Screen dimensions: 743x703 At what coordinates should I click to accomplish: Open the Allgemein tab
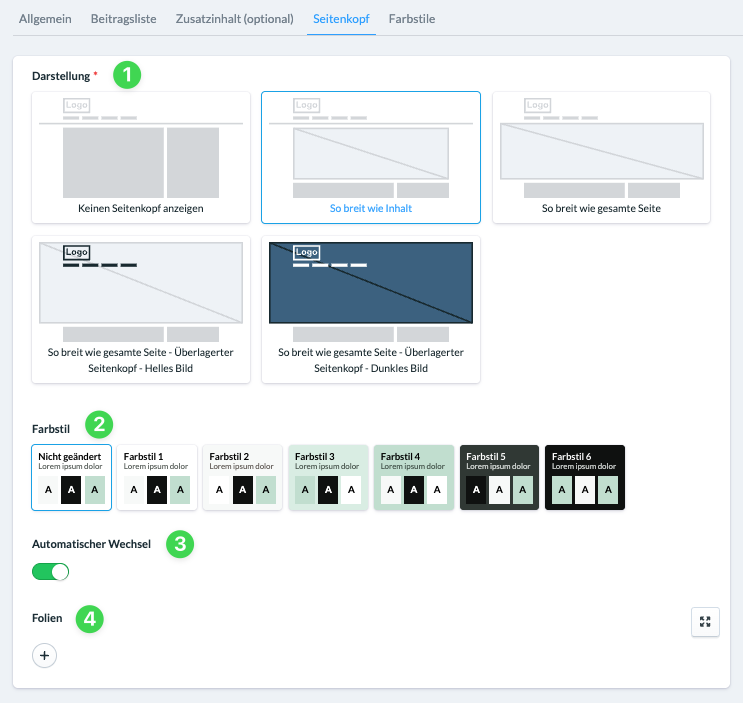coord(45,19)
